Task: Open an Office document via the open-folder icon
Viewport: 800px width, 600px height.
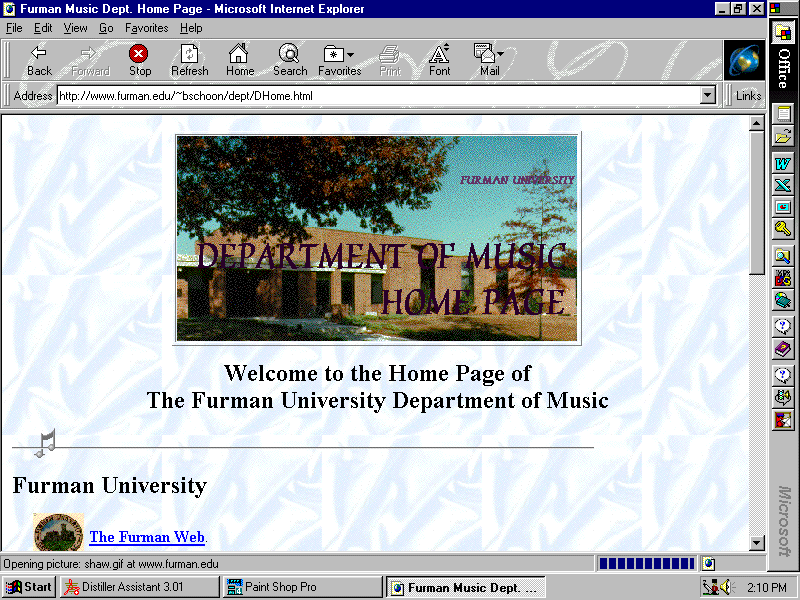Action: pos(783,136)
